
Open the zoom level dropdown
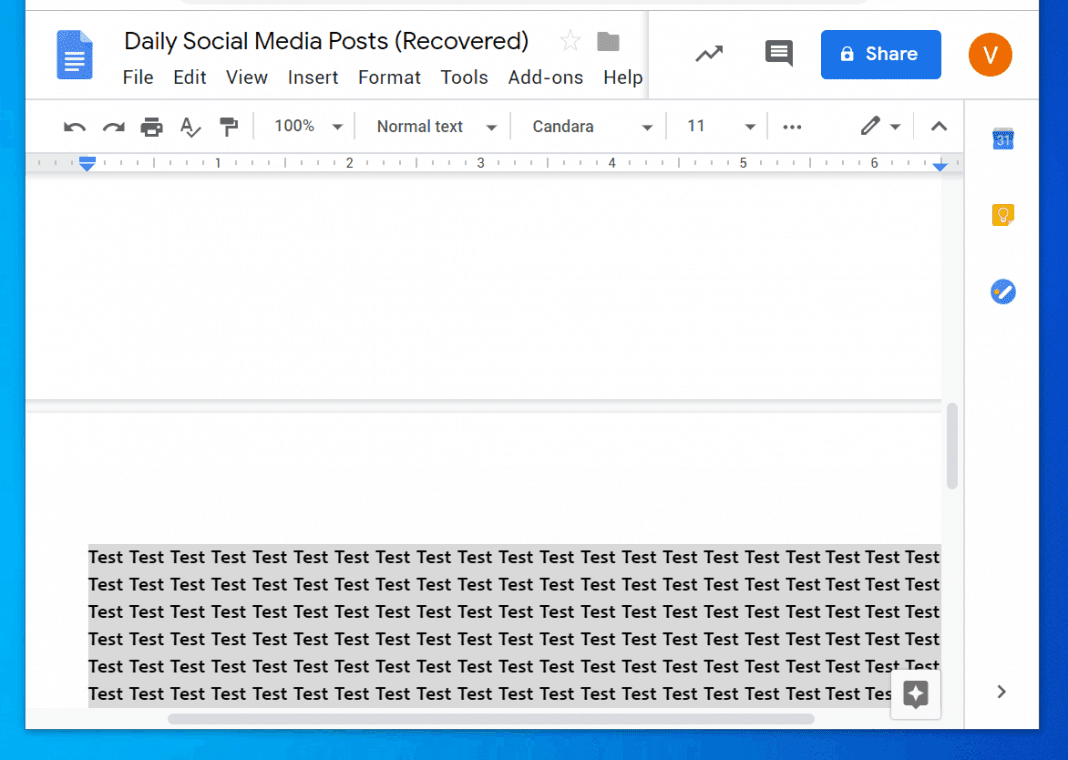pos(305,126)
